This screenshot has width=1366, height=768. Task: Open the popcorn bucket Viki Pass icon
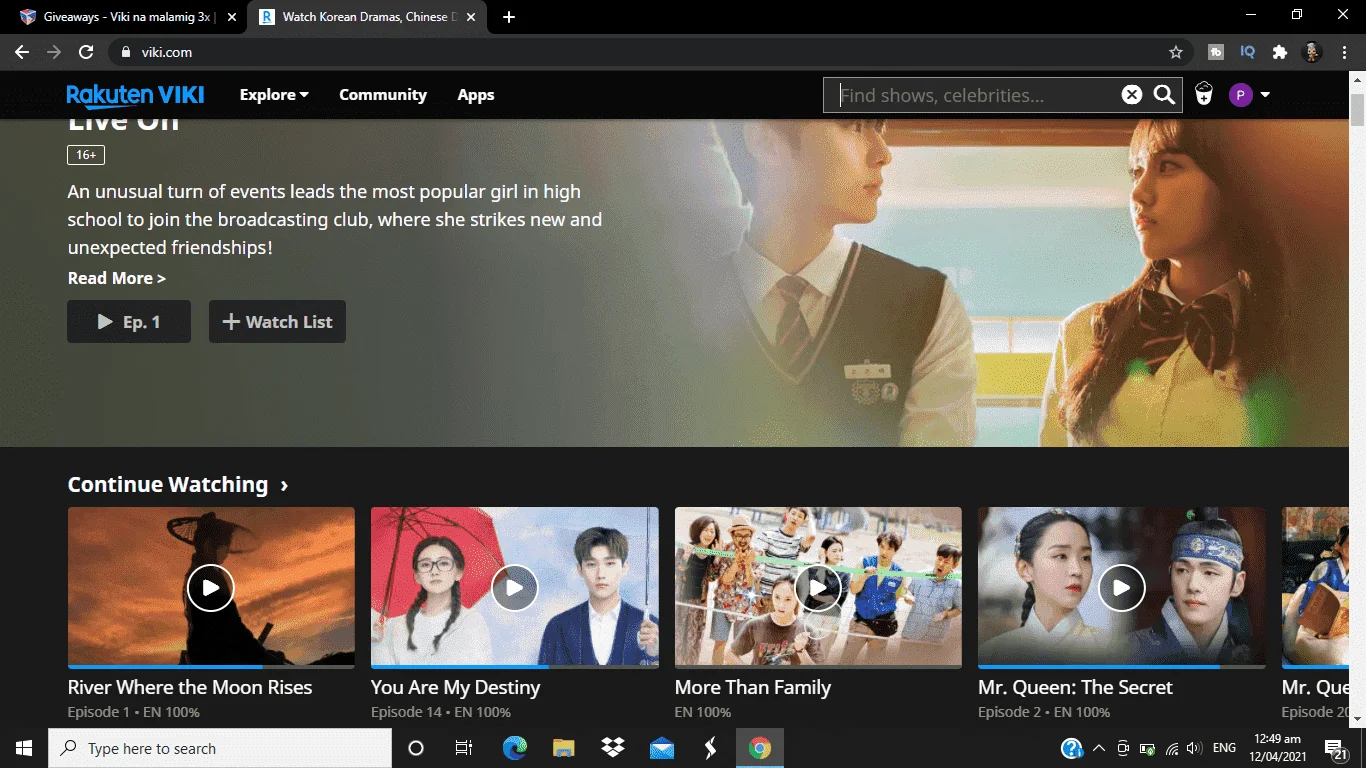1204,95
